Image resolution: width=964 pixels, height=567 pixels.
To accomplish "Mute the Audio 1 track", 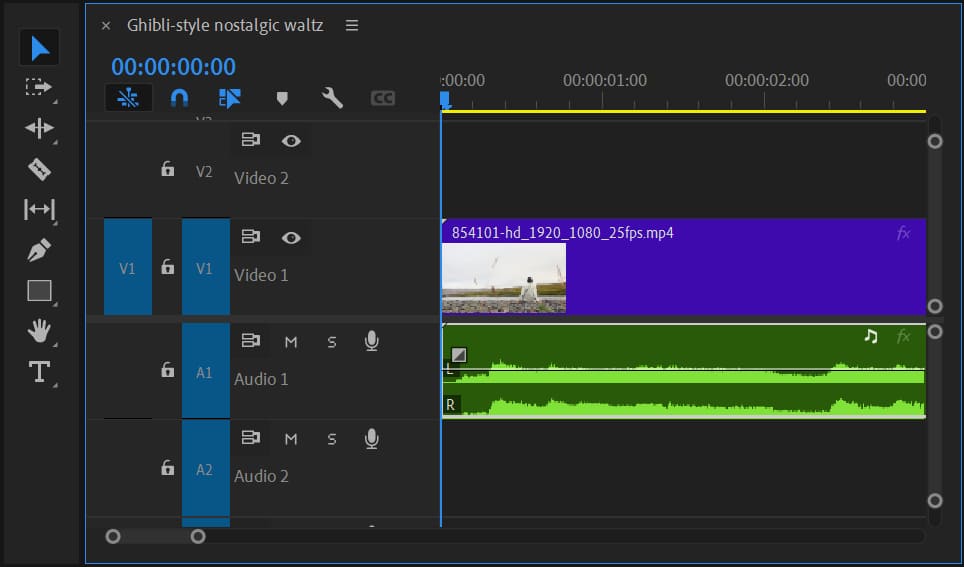I will pyautogui.click(x=291, y=342).
